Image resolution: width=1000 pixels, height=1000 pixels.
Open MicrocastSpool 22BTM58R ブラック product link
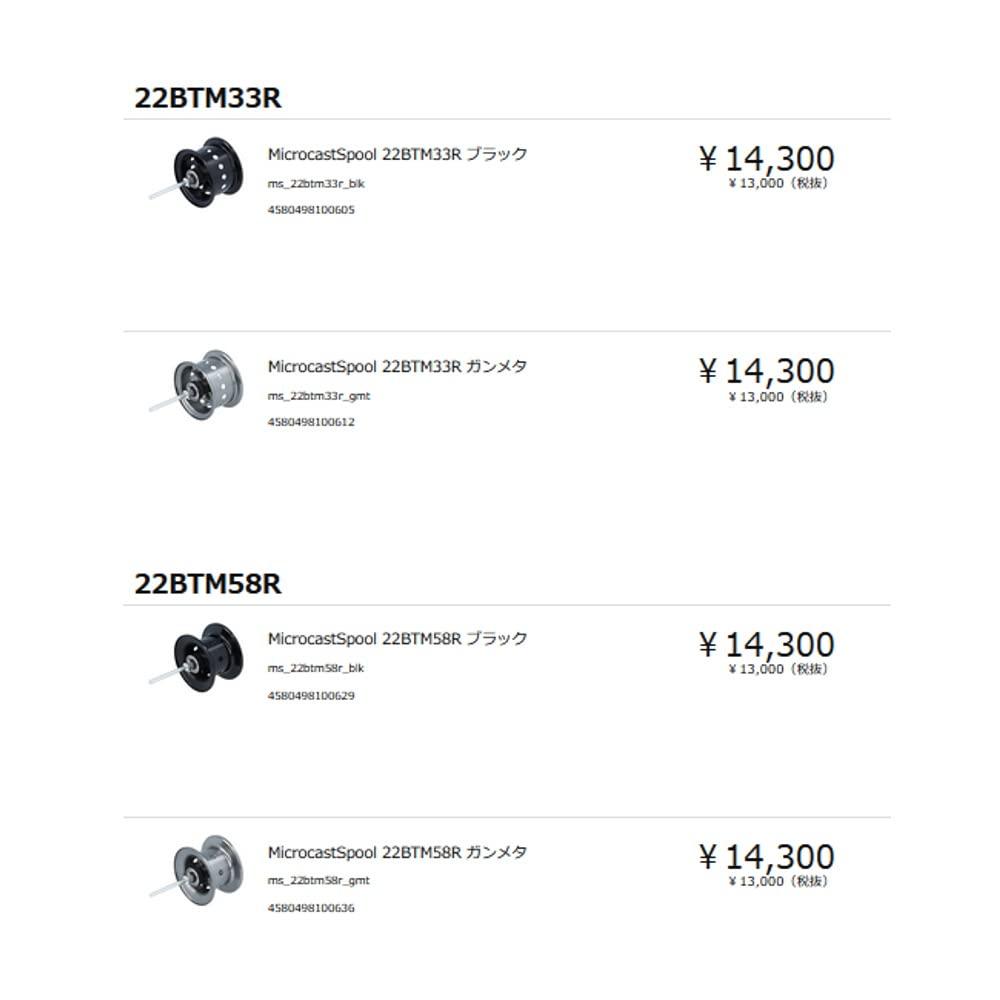tap(397, 639)
